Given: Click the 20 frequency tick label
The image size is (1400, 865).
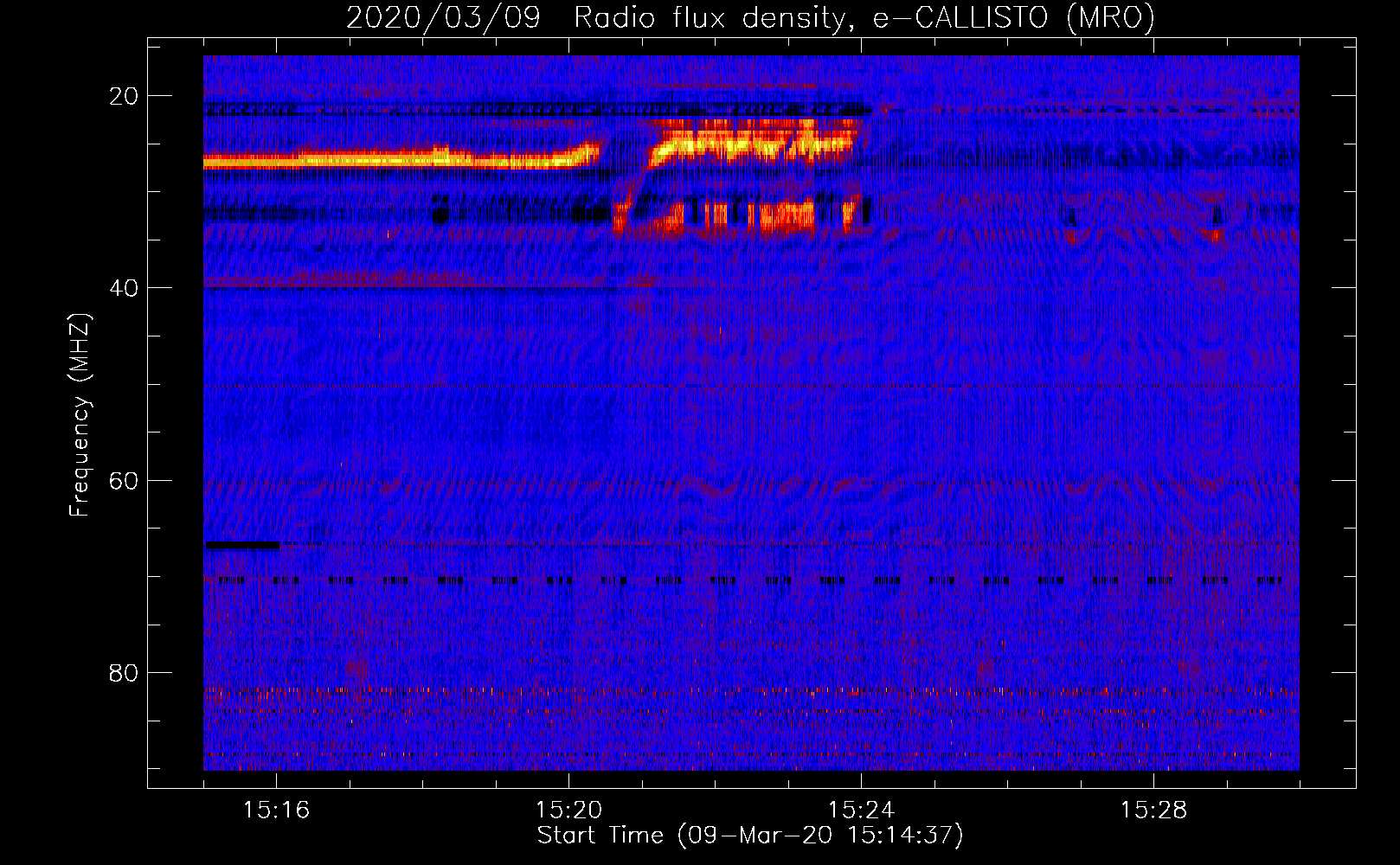Looking at the screenshot, I should [x=124, y=96].
